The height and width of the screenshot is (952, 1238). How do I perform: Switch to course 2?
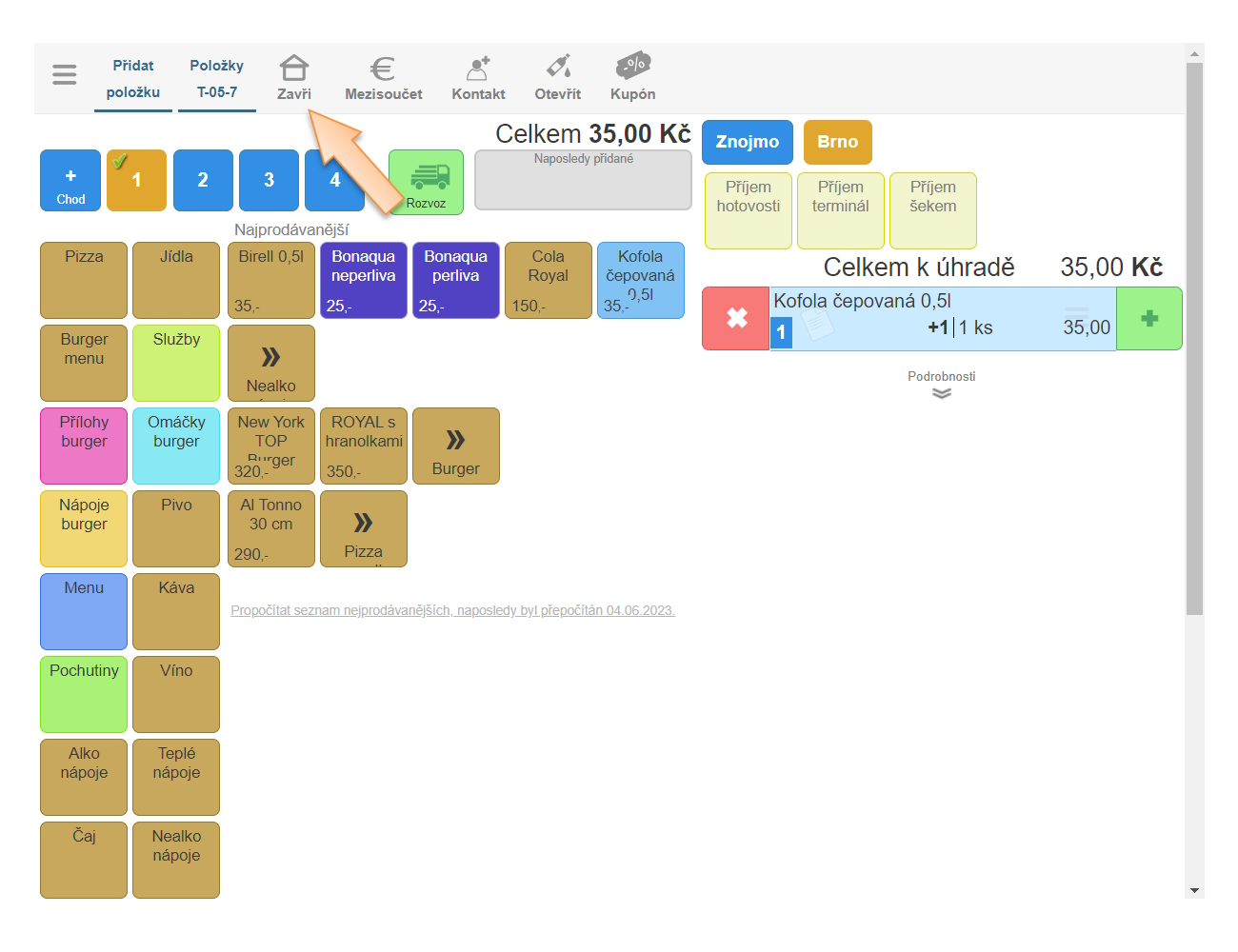[x=203, y=180]
